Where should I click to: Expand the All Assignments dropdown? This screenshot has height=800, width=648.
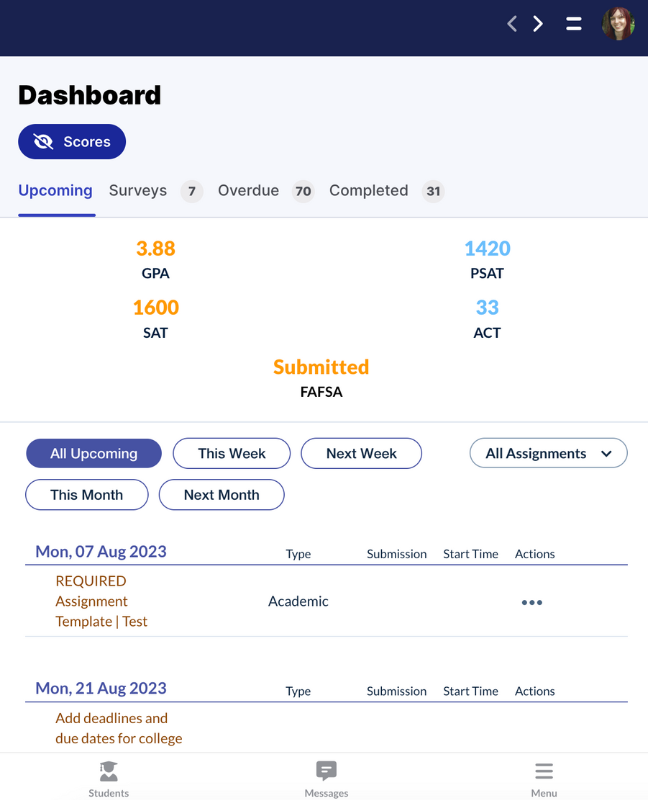[x=548, y=453]
